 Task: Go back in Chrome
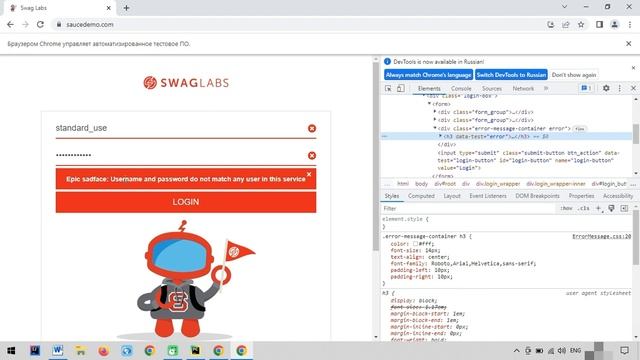(10, 24)
